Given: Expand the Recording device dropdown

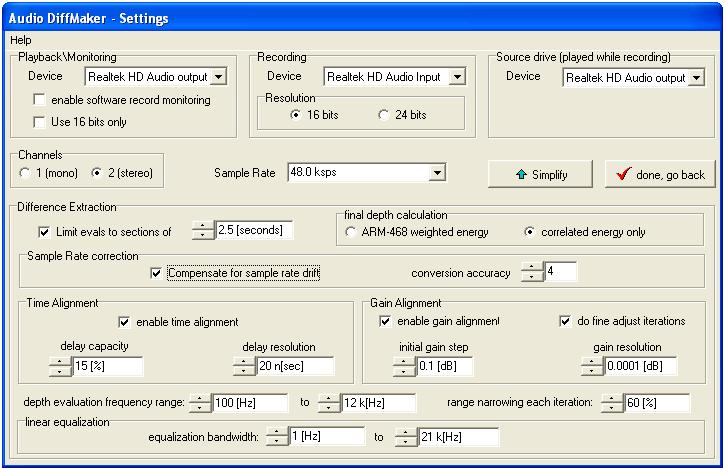Looking at the screenshot, I should [457, 76].
